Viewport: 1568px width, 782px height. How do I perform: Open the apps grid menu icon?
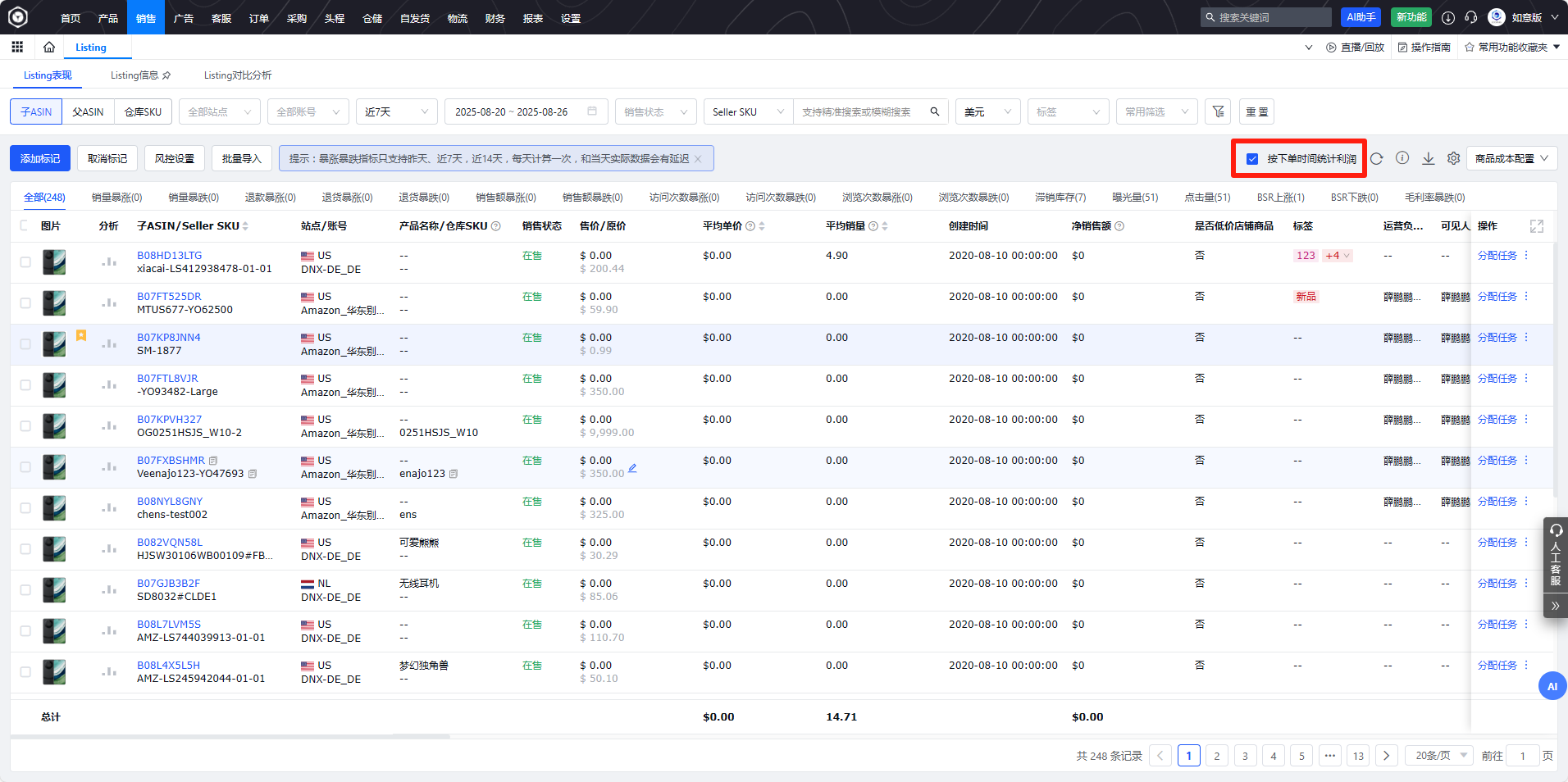[17, 48]
